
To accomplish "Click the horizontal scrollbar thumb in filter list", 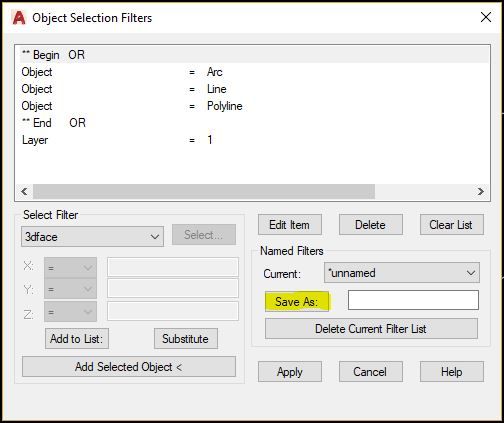I will (x=204, y=191).
